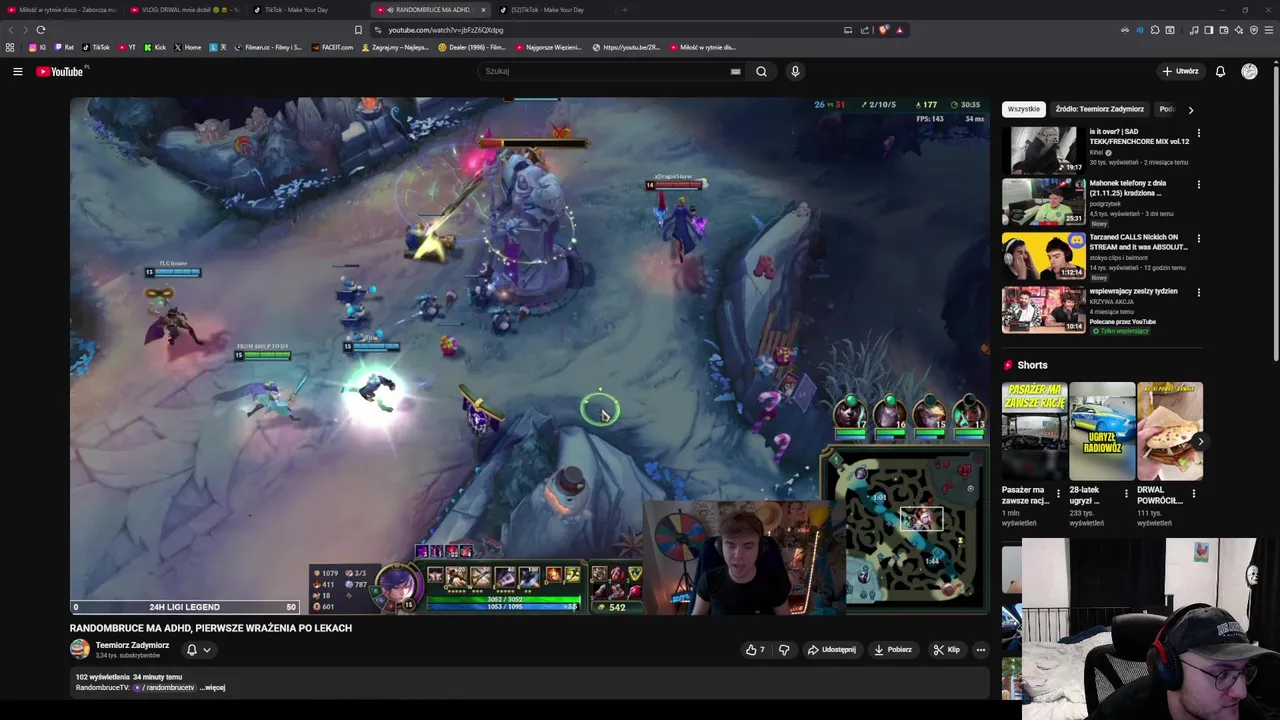The image size is (1280, 720).
Task: Dislike the video with thumbs down
Action: 784,650
